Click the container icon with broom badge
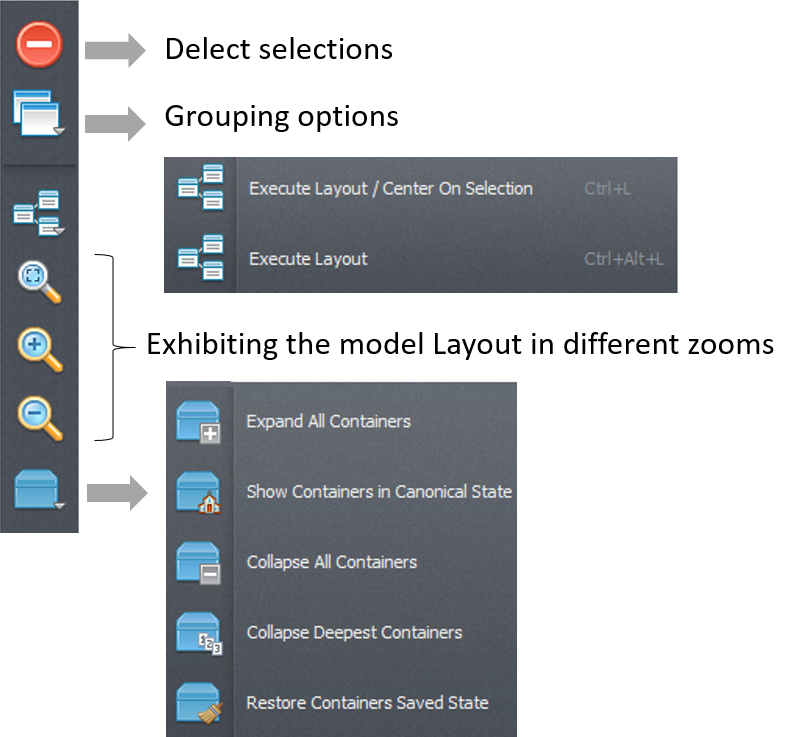 click(198, 703)
